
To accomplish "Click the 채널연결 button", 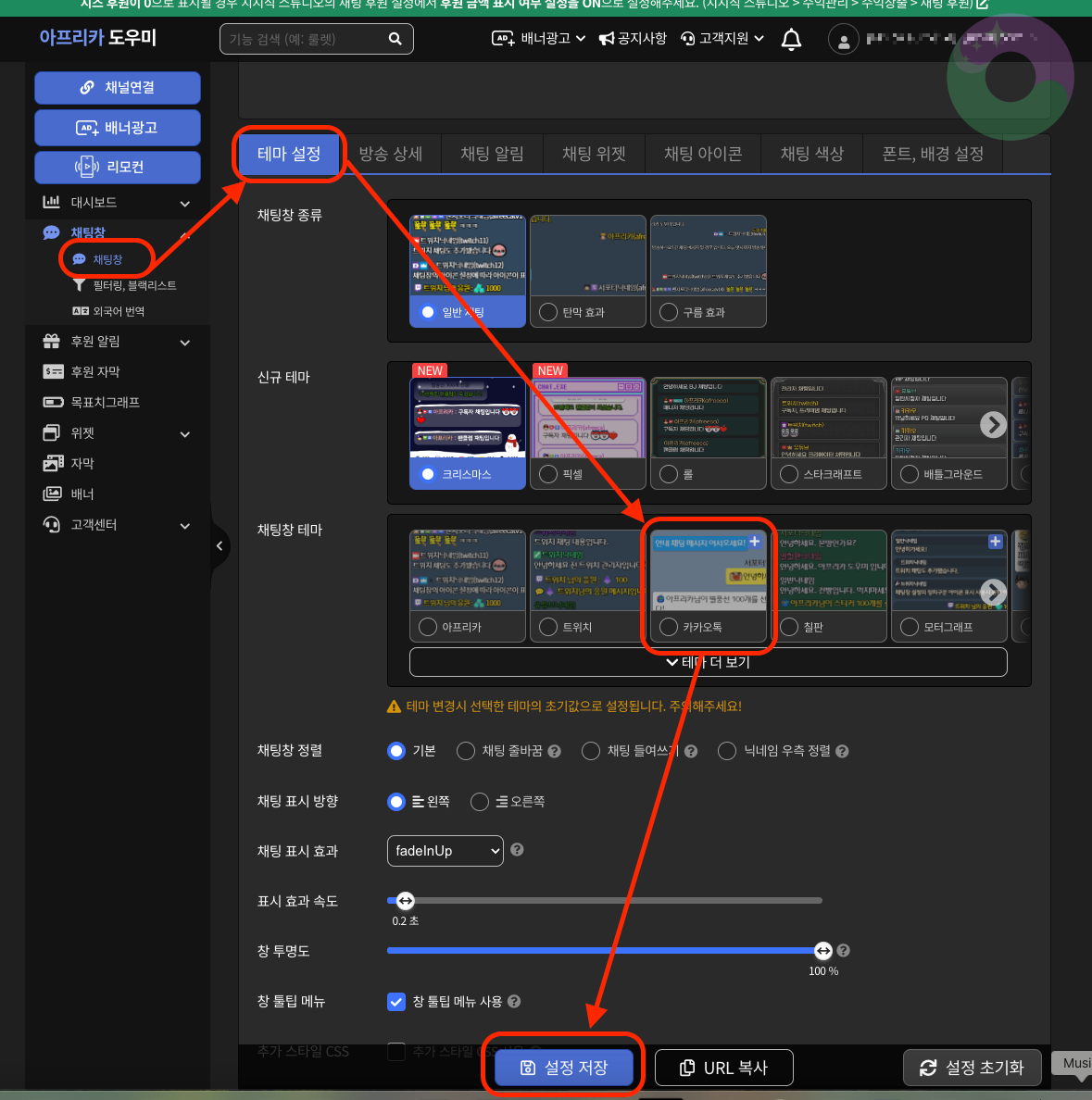I will [x=118, y=88].
